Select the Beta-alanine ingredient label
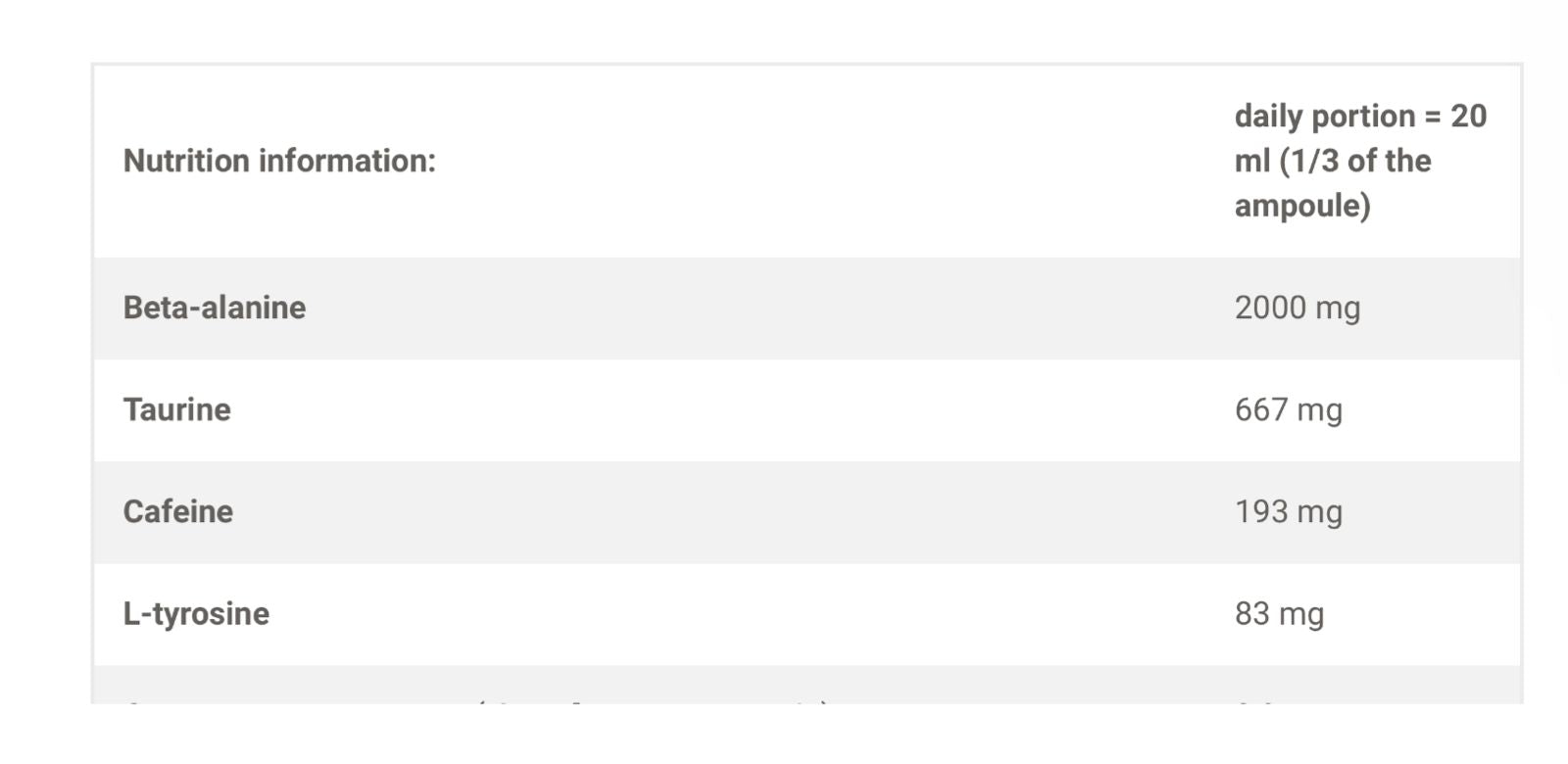 pos(215,308)
